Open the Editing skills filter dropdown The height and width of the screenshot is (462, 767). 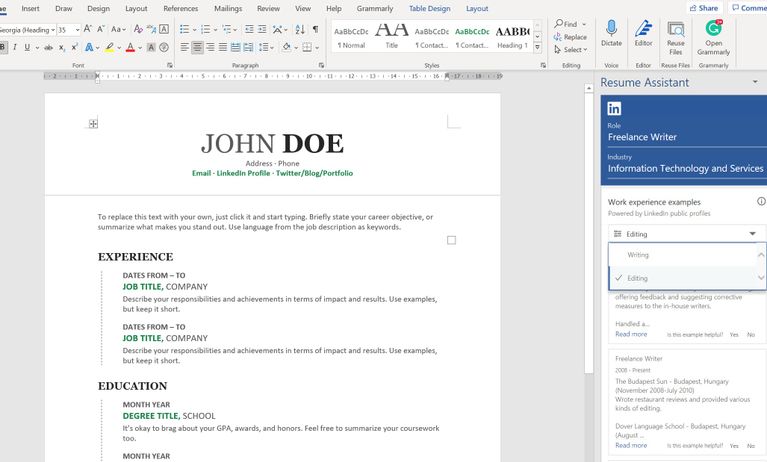(x=686, y=234)
